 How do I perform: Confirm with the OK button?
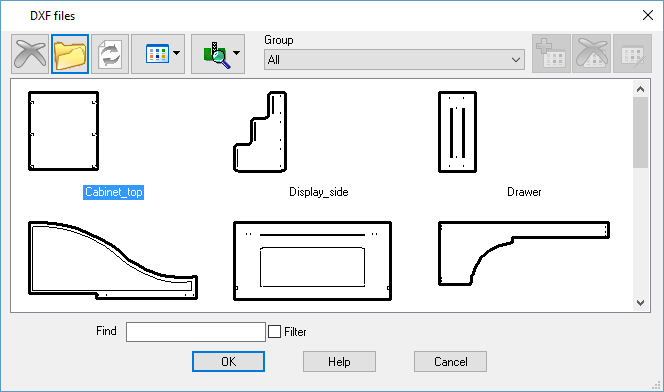[x=228, y=362]
